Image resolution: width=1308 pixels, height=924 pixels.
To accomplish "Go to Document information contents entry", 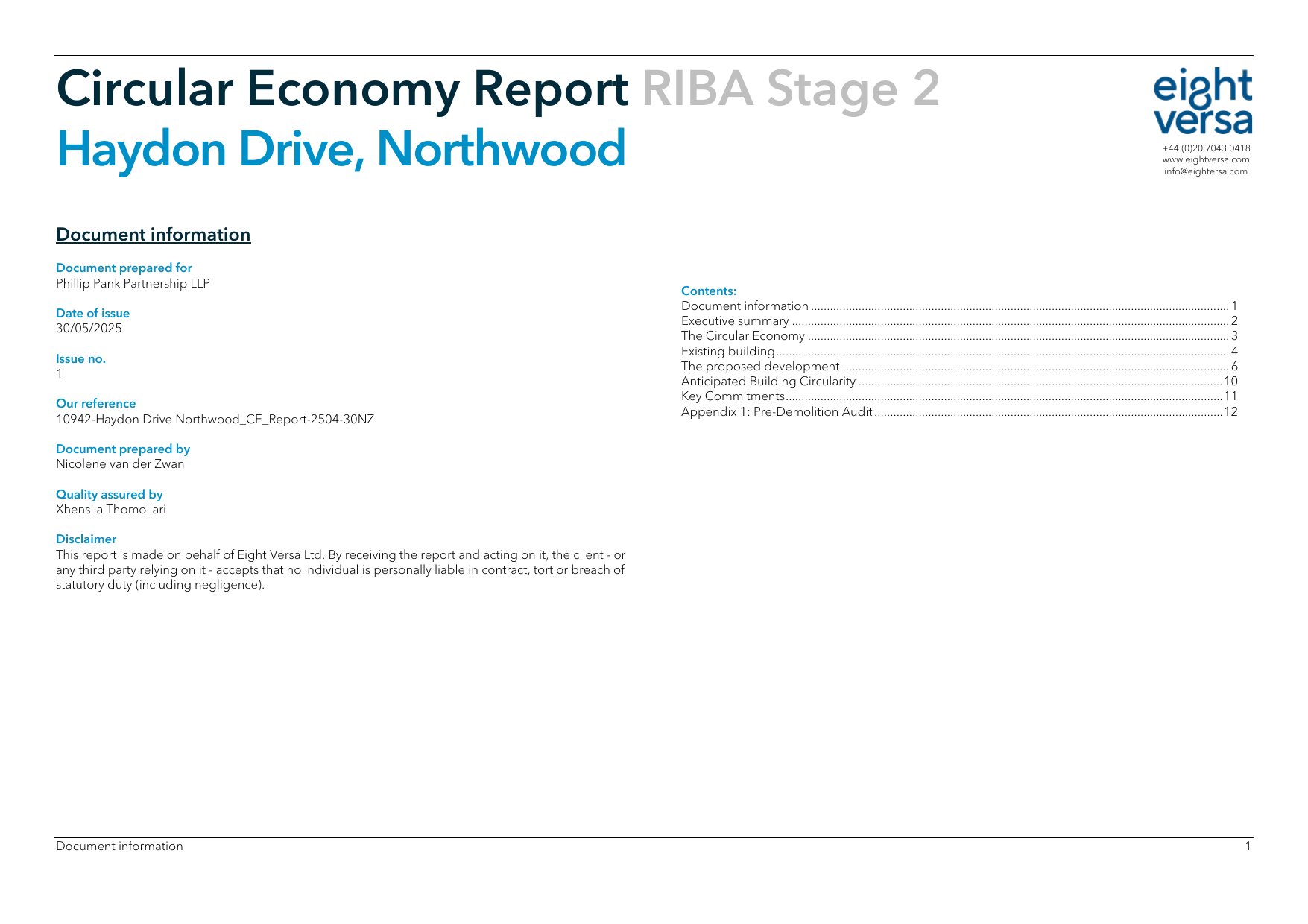I will click(x=745, y=306).
